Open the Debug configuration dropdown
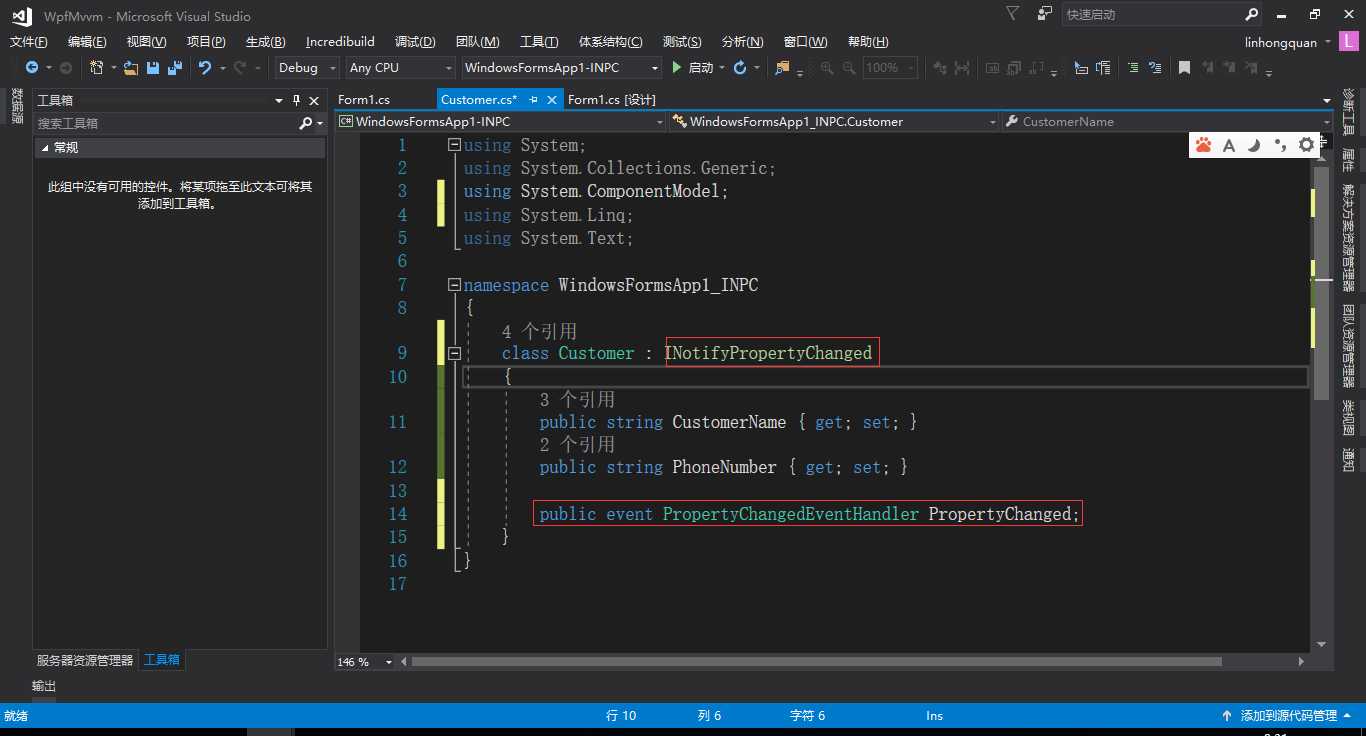Screen dimensions: 1366x736 coord(306,68)
